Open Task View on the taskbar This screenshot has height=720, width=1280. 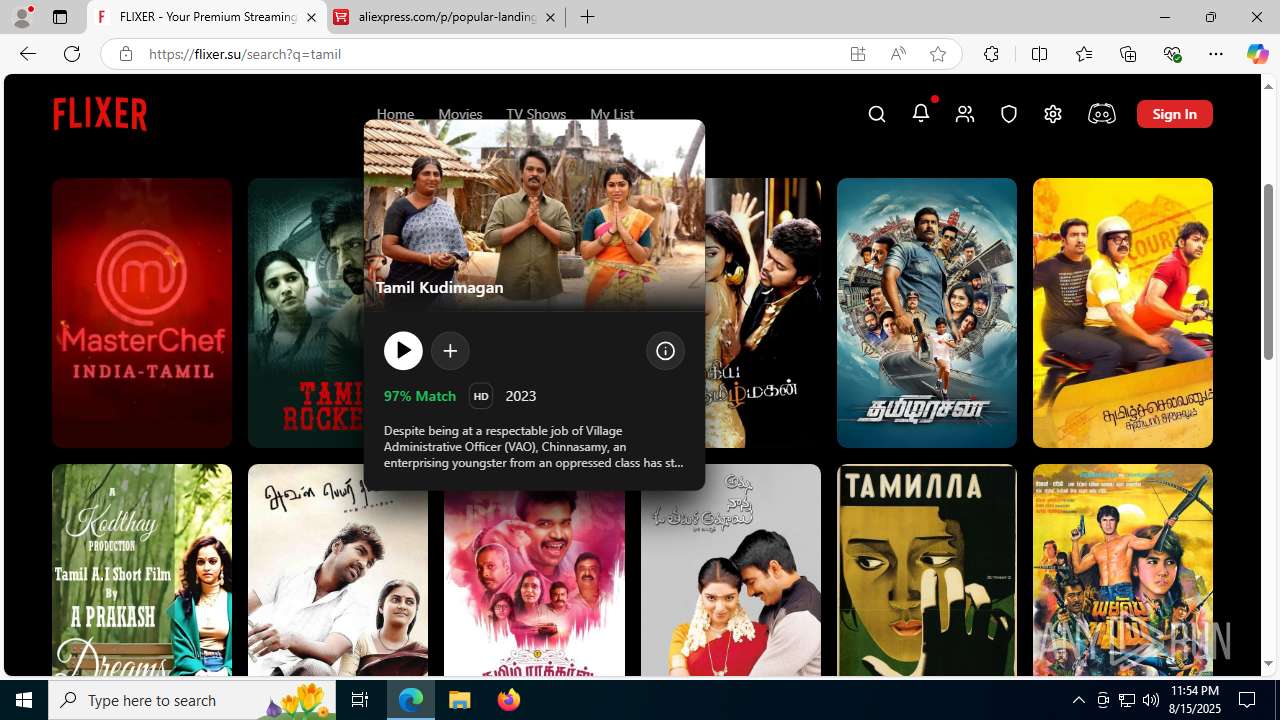click(360, 700)
